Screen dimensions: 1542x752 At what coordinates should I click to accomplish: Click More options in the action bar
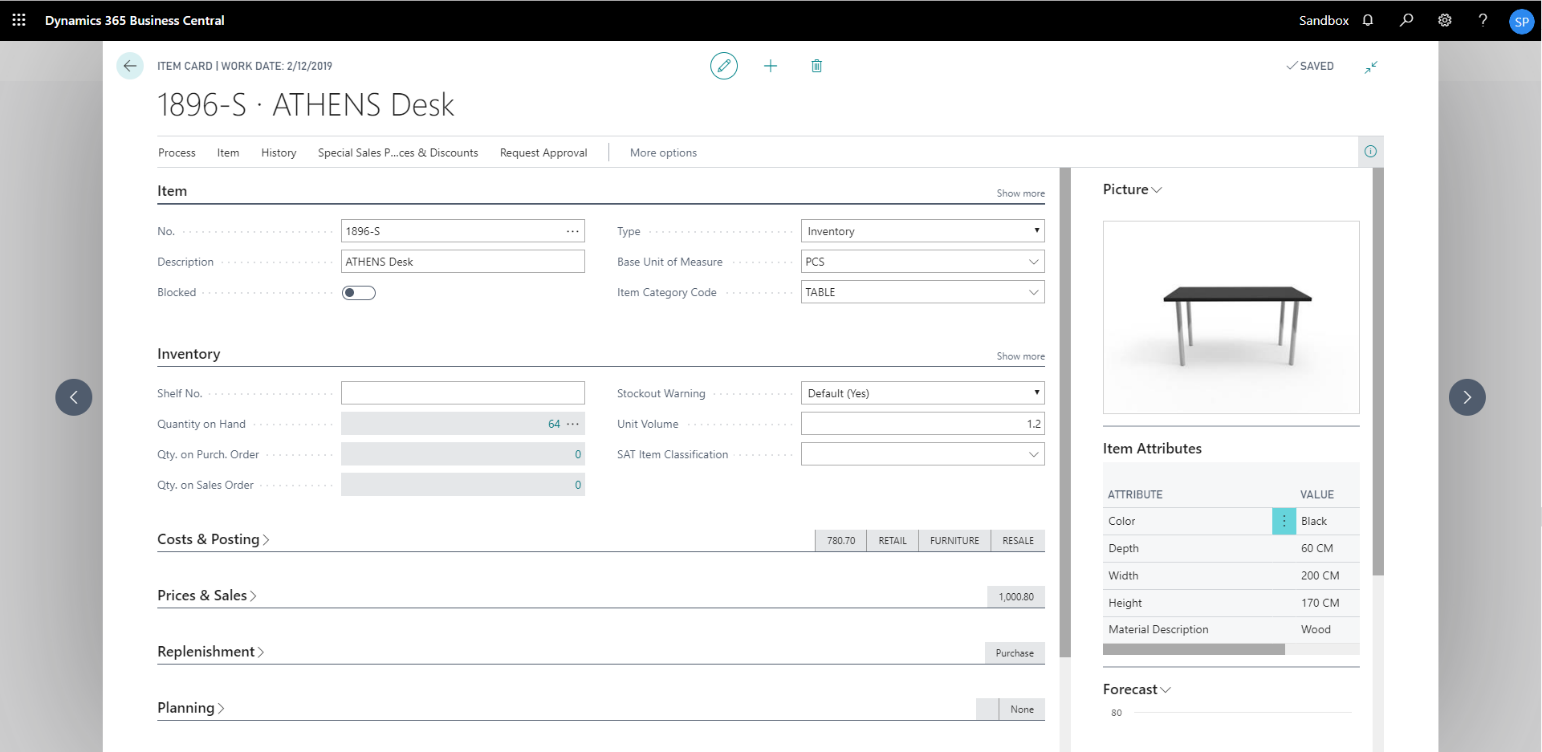663,153
